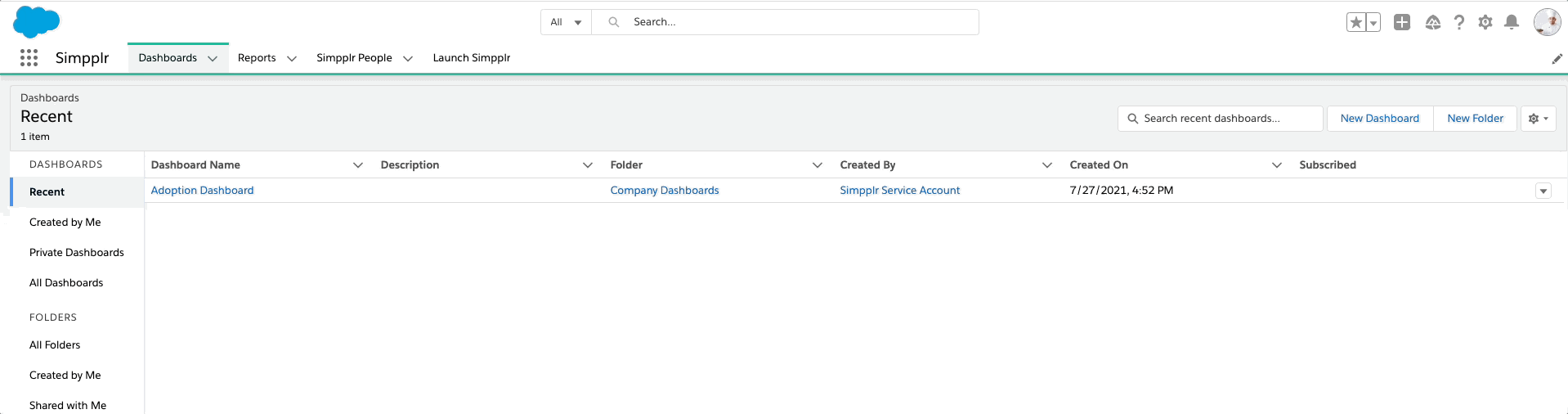Image resolution: width=1568 pixels, height=414 pixels.
Task: Open Created By column menu chevron
Action: click(1047, 165)
